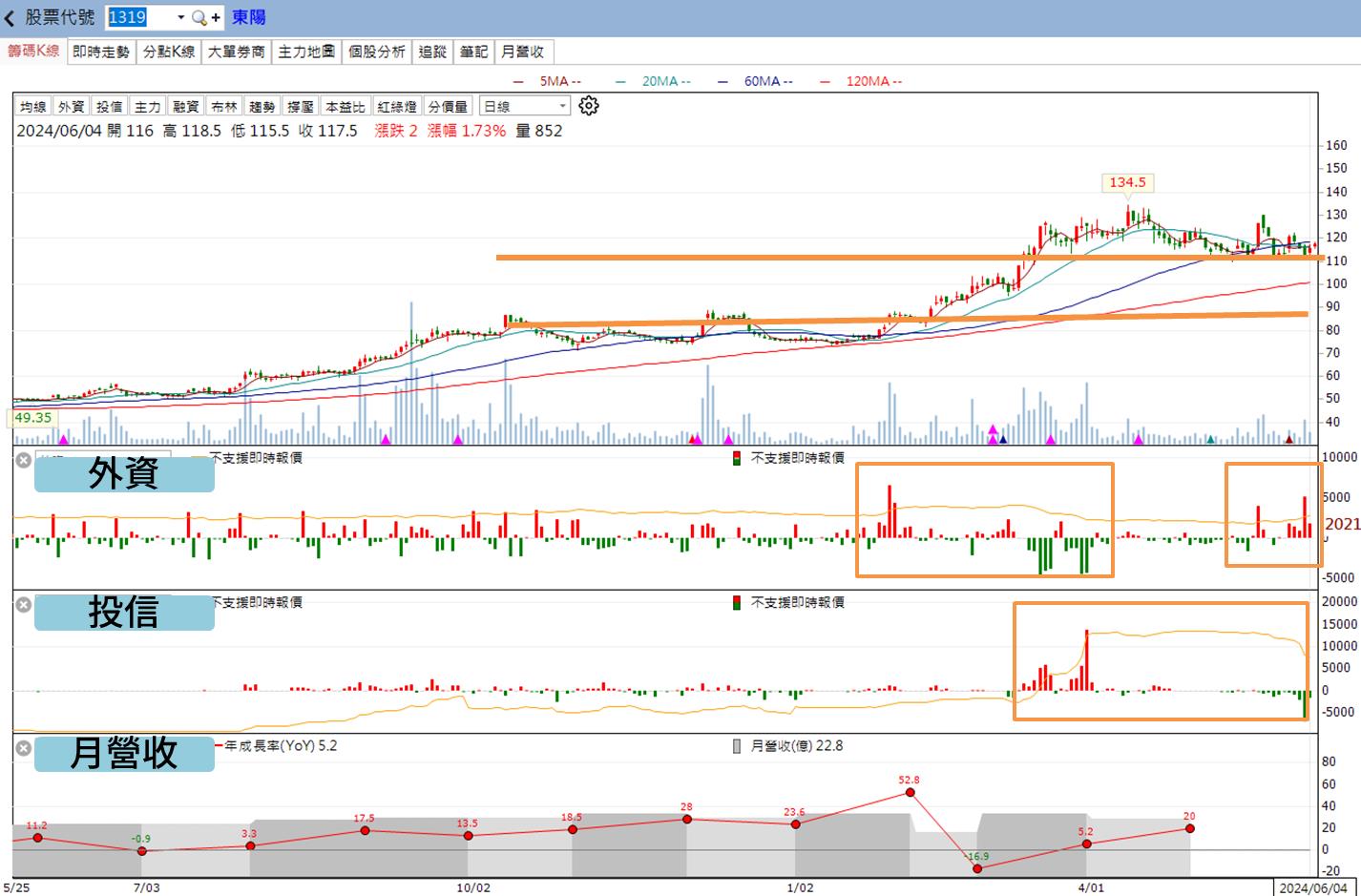The image size is (1361, 896).
Task: Close the 外資 indicator panel
Action: (x=24, y=460)
